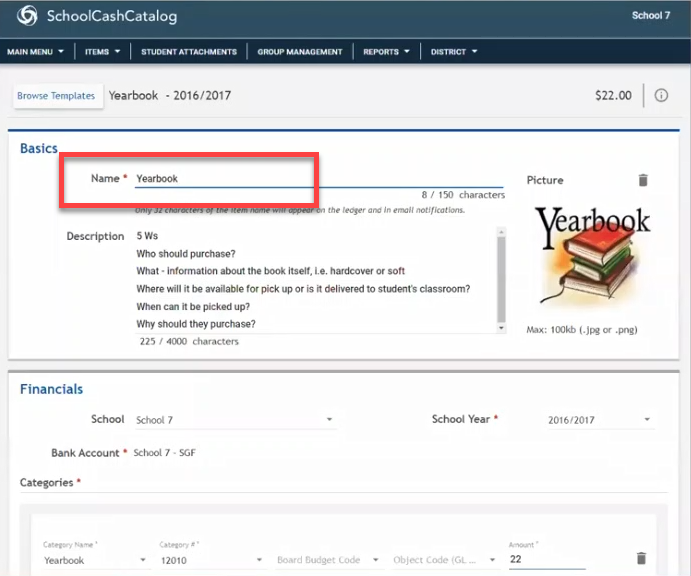Viewport: 691px width, 576px height.
Task: Open the School Year 2016/2017 dropdown
Action: 600,420
